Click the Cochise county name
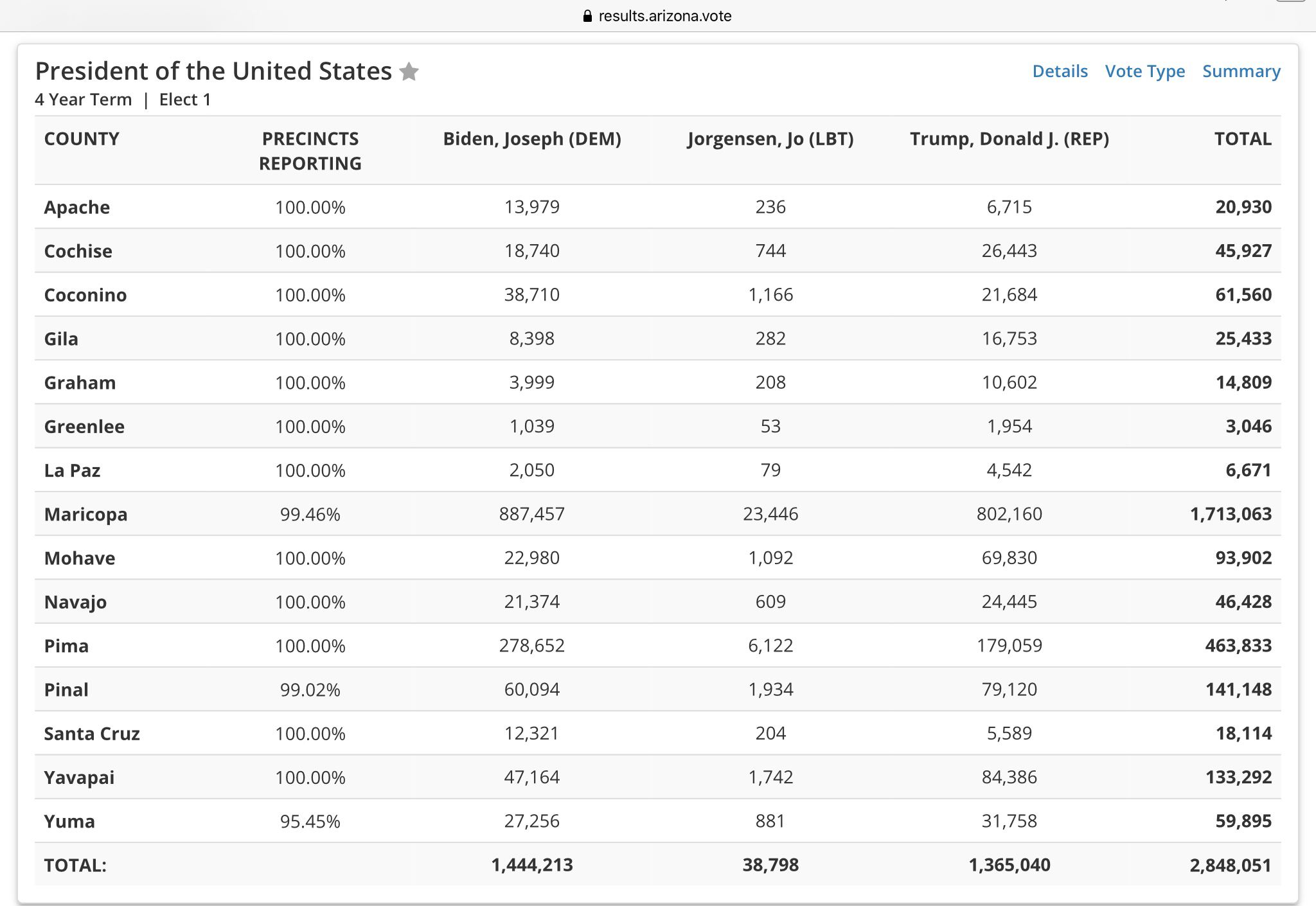Screen dimensions: 1316x906 coord(78,251)
